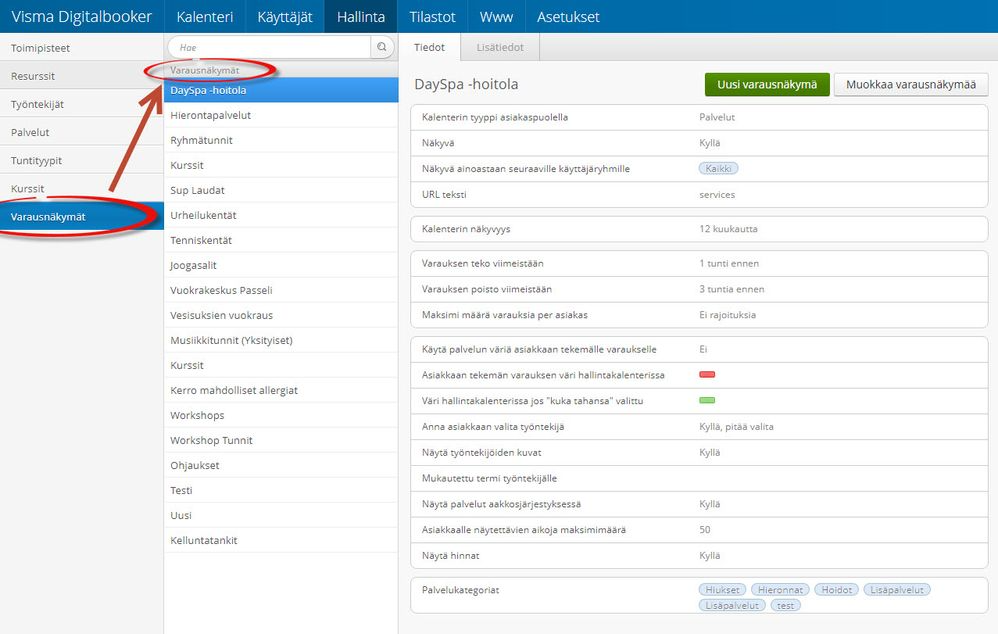Viewport: 998px width, 634px height.
Task: Click the Kaikki user group tag
Action: coord(719,169)
